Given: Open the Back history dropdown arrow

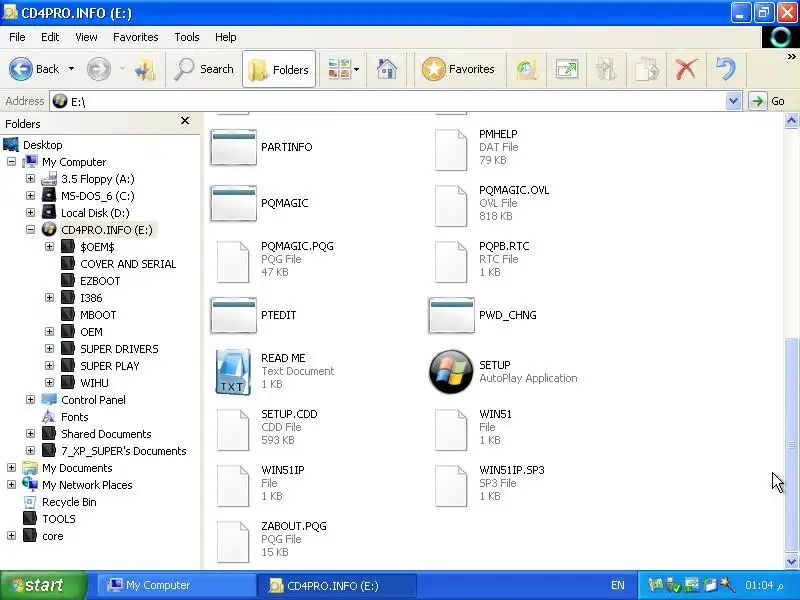Looking at the screenshot, I should click(71, 69).
